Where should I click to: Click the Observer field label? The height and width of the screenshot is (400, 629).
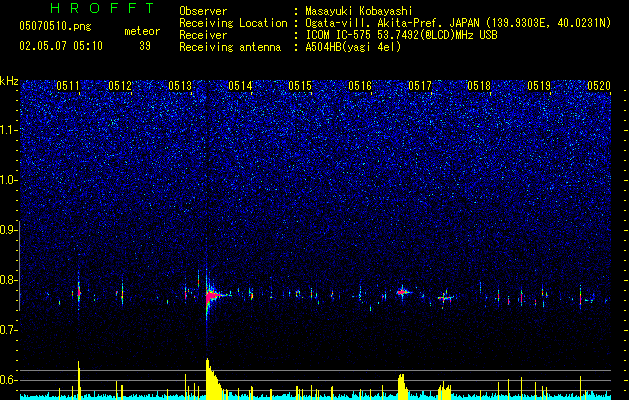pos(203,11)
